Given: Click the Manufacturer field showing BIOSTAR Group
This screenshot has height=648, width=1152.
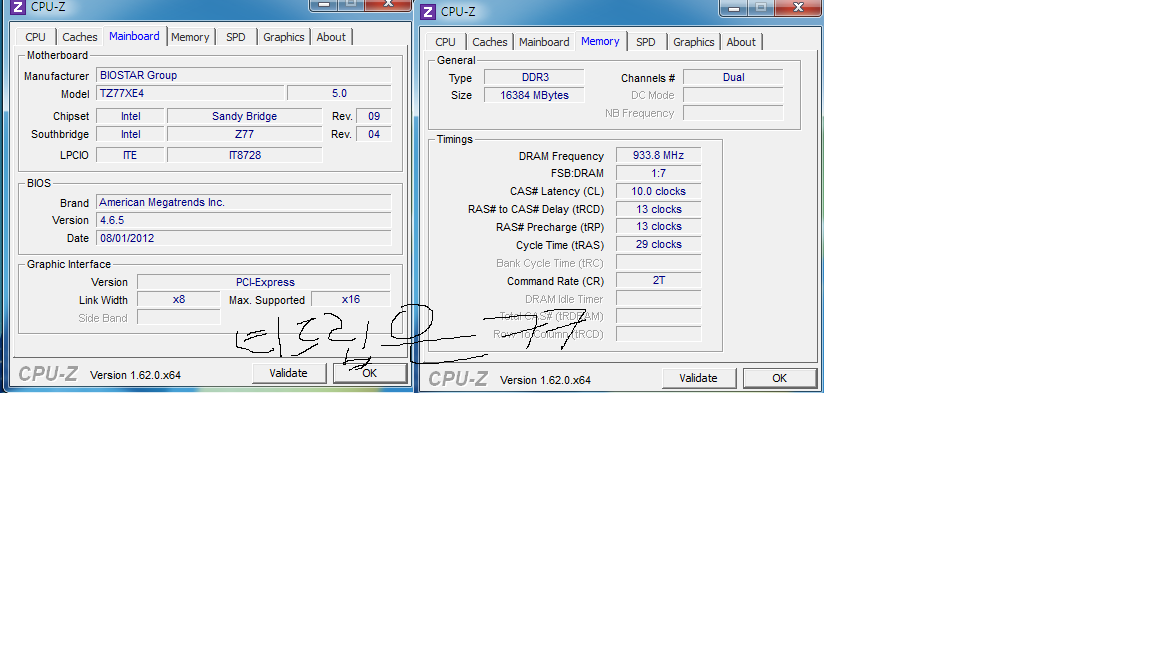Looking at the screenshot, I should point(243,76).
